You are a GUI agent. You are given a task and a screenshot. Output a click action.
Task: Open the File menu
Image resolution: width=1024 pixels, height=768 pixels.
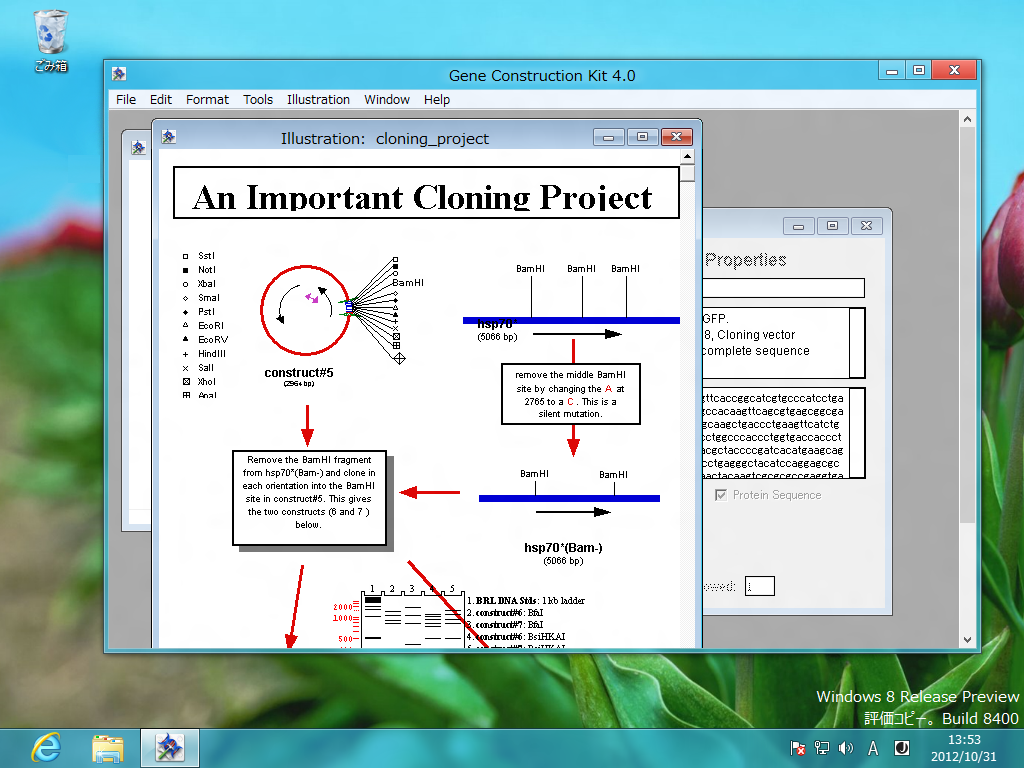tap(126, 99)
